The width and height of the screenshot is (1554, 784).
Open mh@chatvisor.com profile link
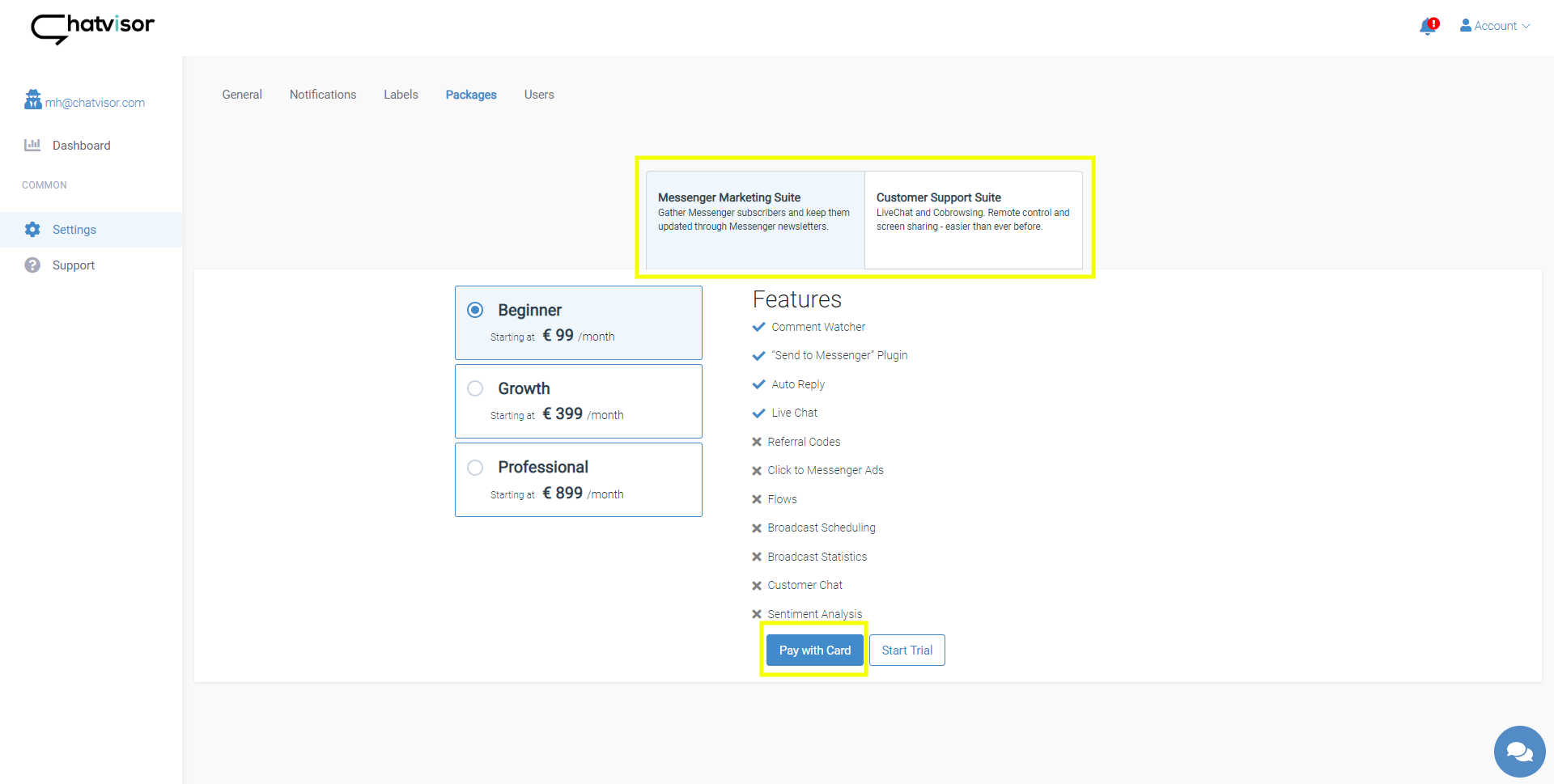pos(95,103)
